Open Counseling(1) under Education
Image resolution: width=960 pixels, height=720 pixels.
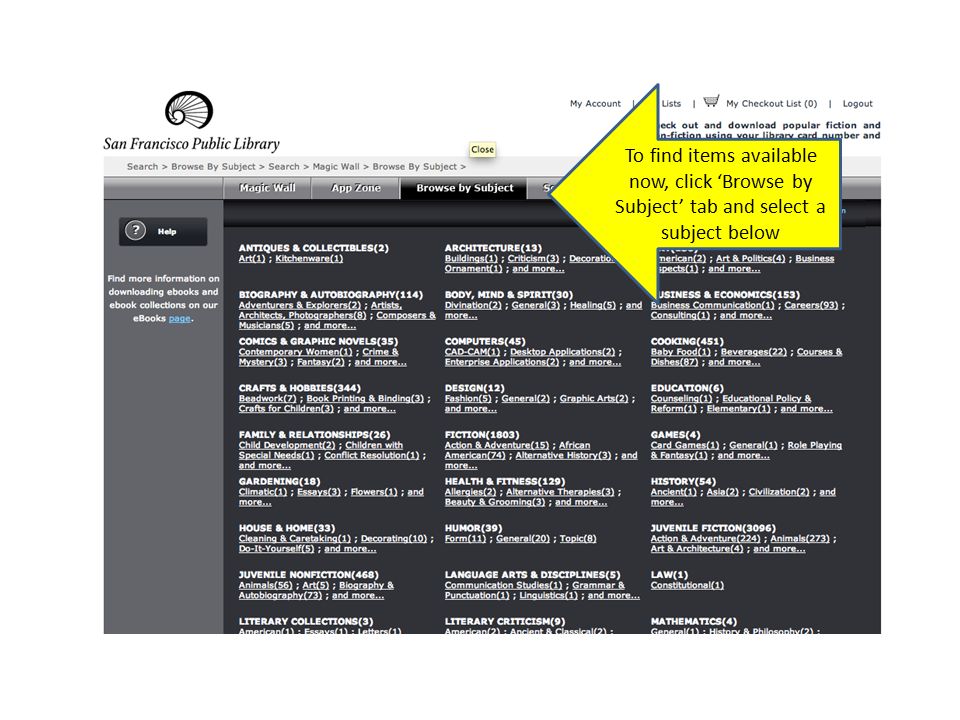click(681, 398)
